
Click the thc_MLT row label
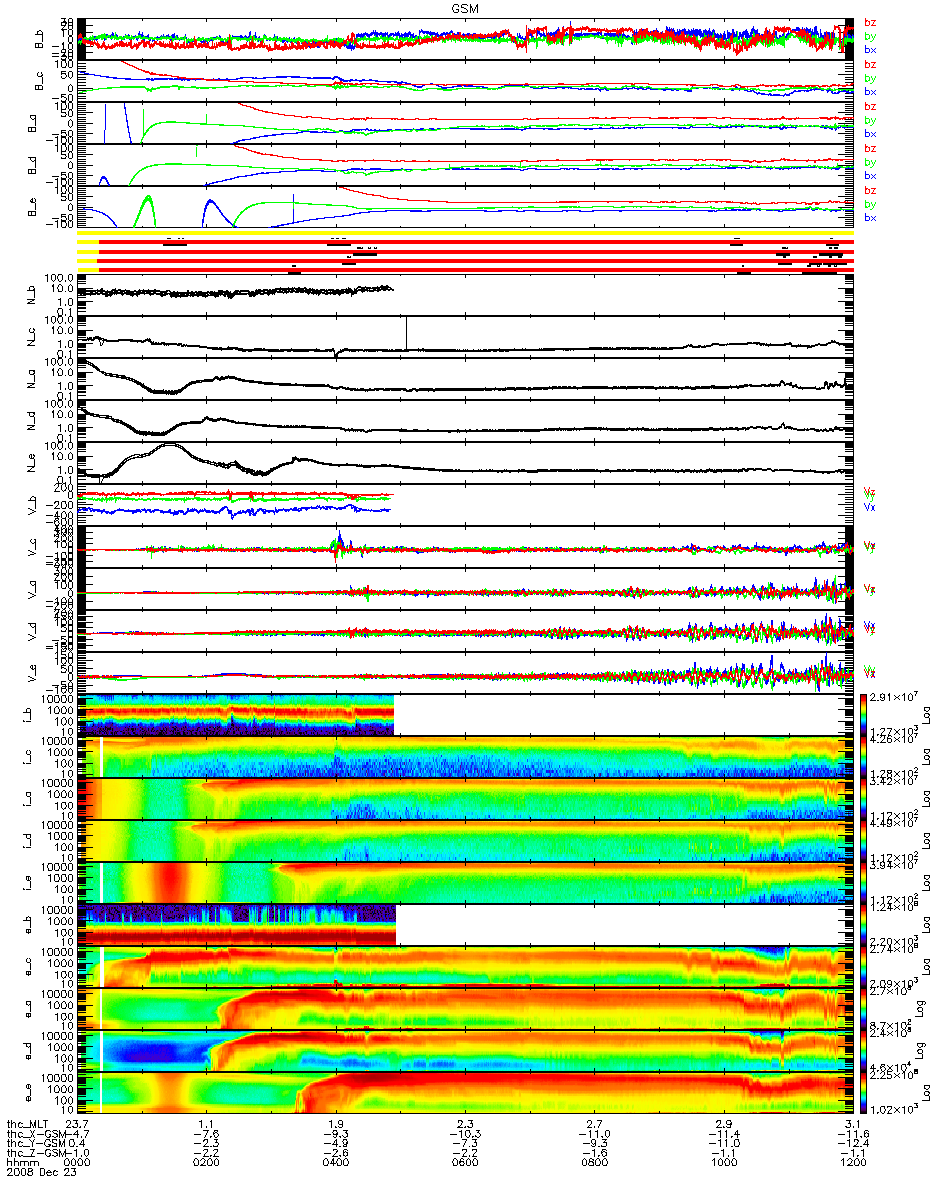[26, 1125]
